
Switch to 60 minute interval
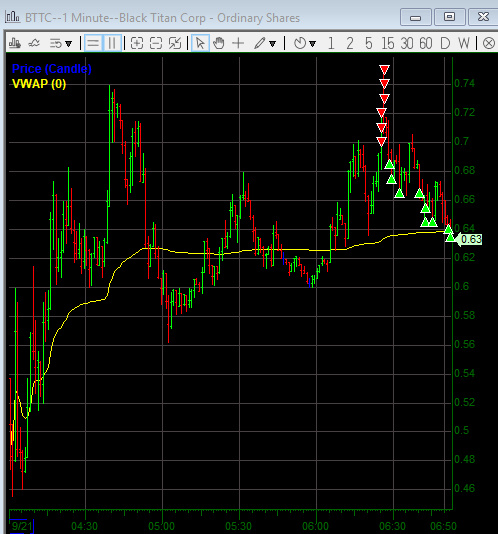[x=426, y=44]
